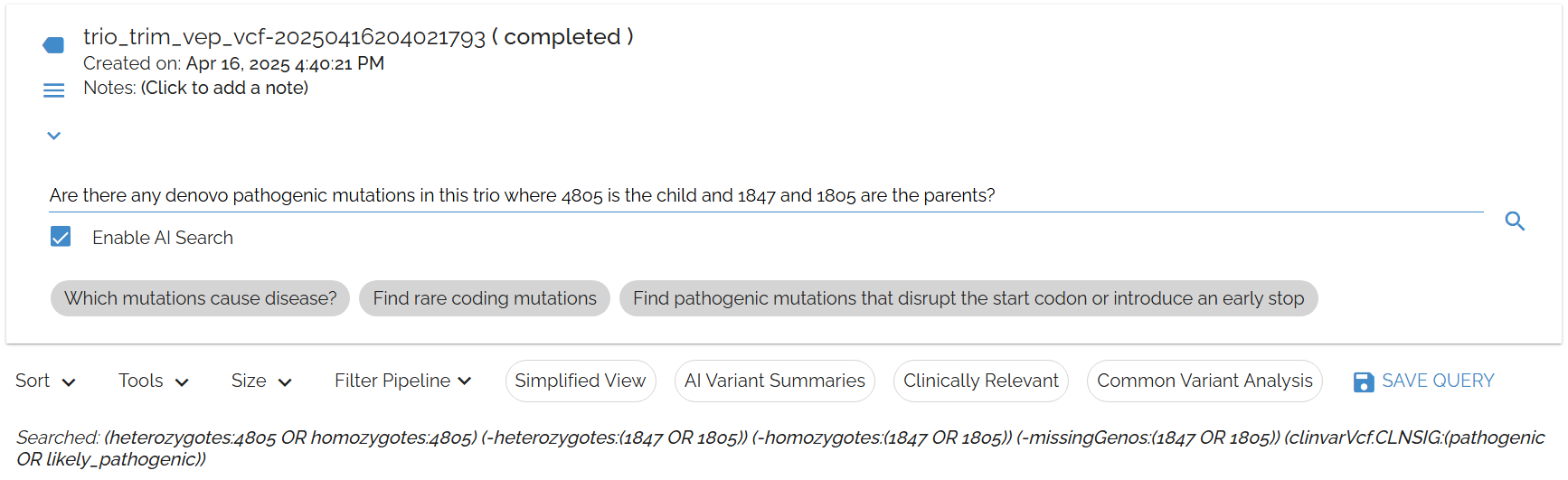Pick the start codon or early stop suggestion
Image resolution: width=1568 pixels, height=480 pixels.
pos(968,298)
